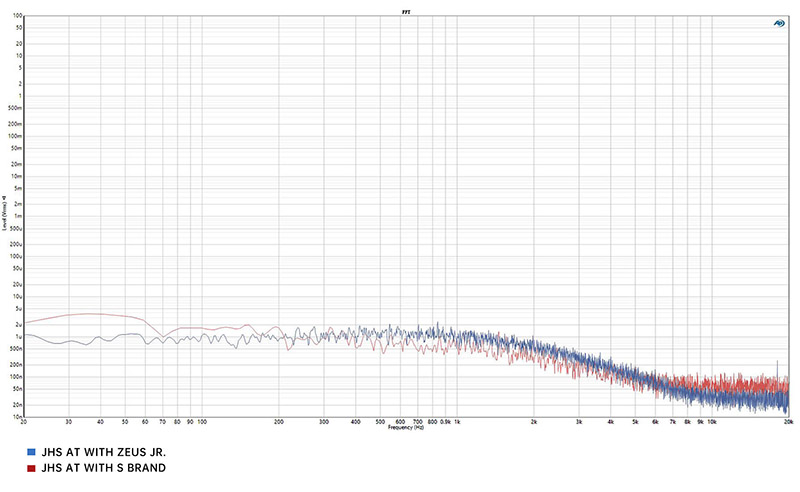Click the 20k frequency tick label
The height and width of the screenshot is (492, 800).
click(788, 422)
